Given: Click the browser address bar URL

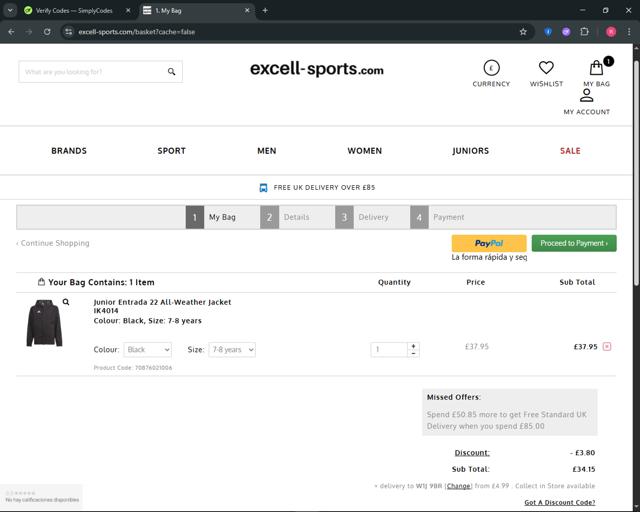Looking at the screenshot, I should point(137,32).
